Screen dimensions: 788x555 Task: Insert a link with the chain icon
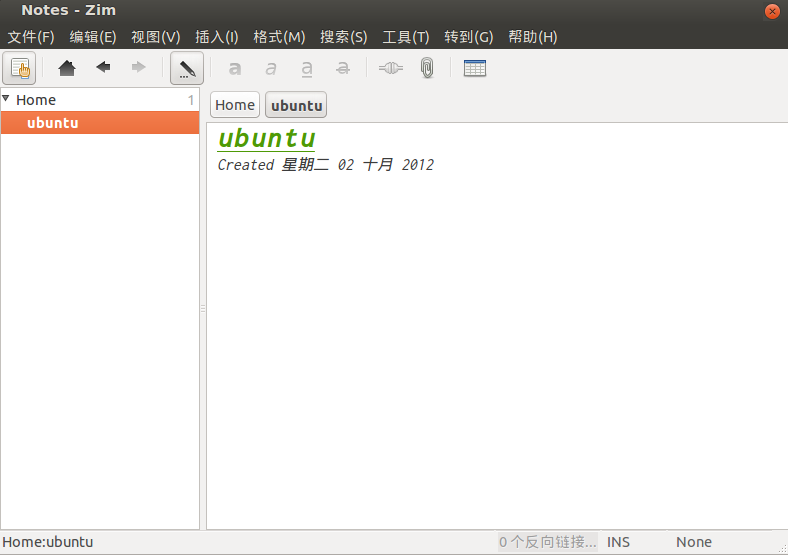(390, 67)
